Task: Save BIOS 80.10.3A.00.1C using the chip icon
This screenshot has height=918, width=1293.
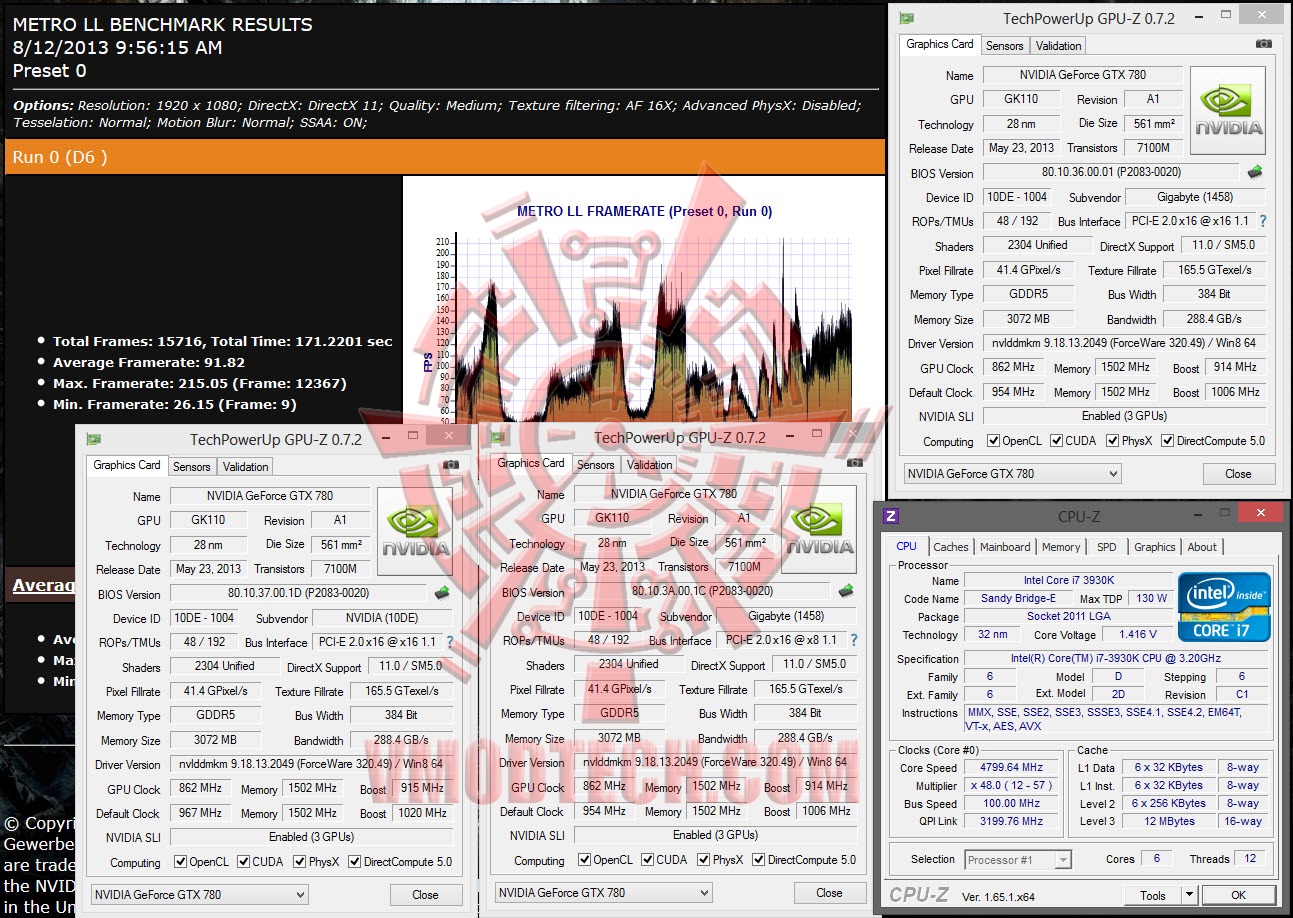Action: [845, 591]
